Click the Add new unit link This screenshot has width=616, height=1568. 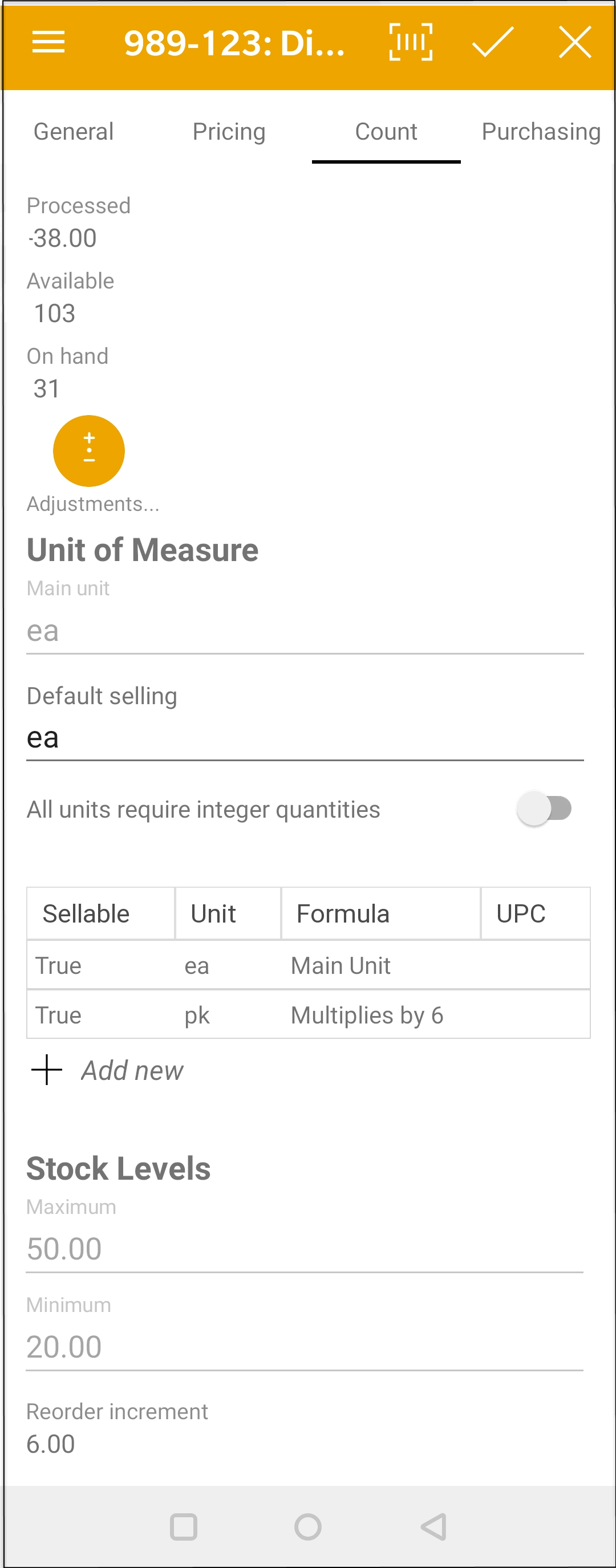132,1070
